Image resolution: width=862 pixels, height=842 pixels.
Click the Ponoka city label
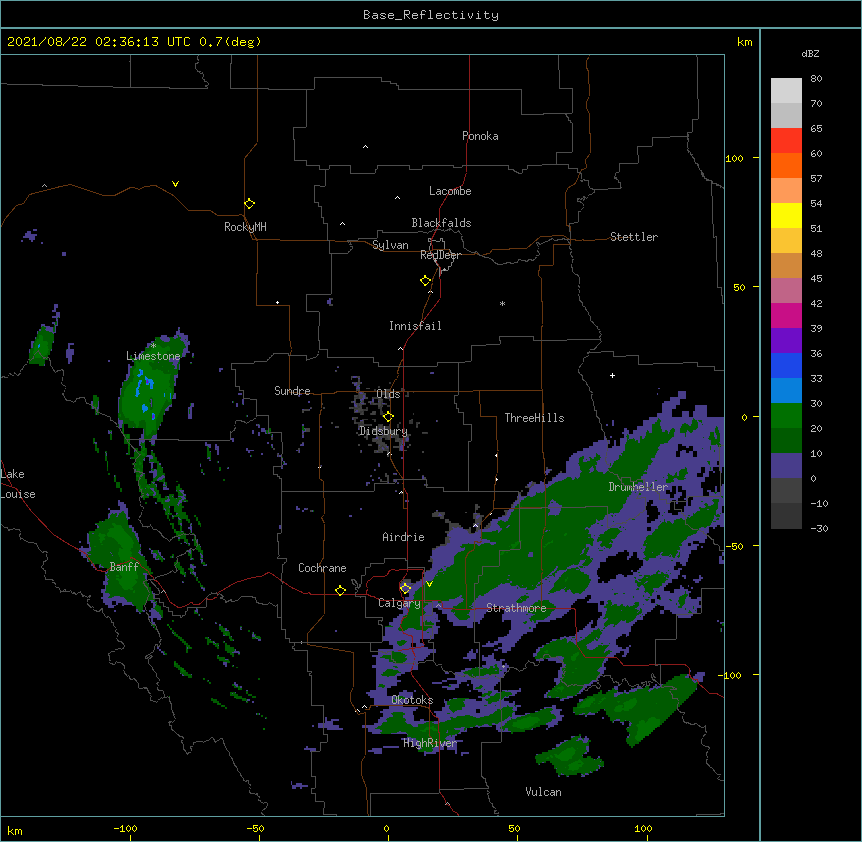(x=480, y=136)
